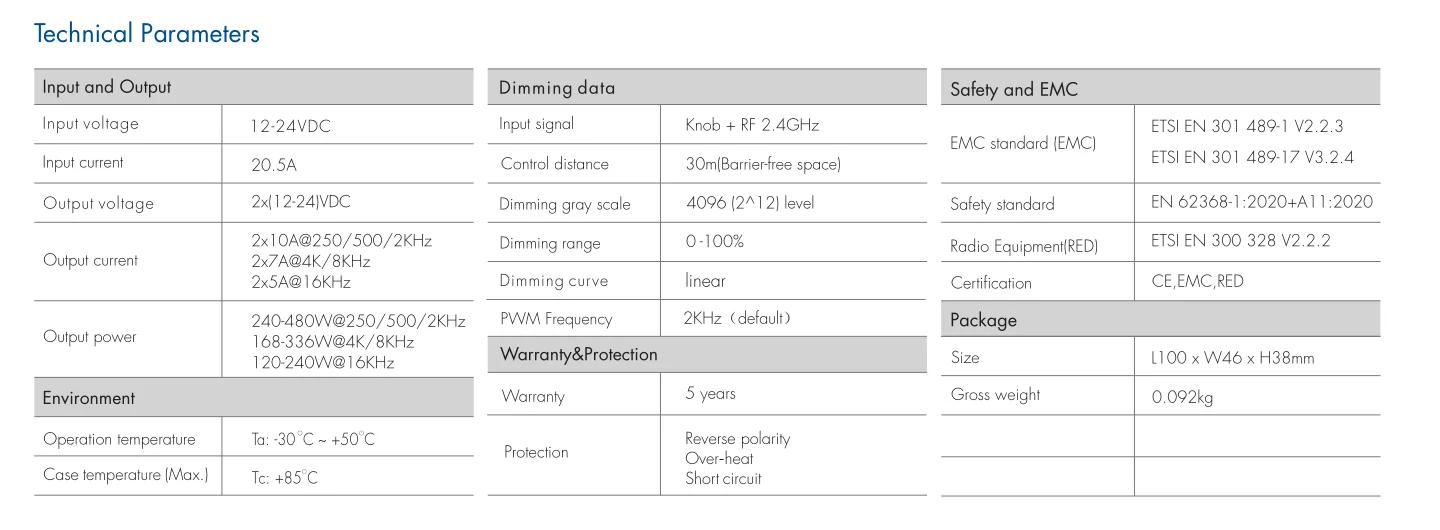The image size is (1440, 530).
Task: Click the Input voltage 12-24VDC value
Action: tap(290, 126)
